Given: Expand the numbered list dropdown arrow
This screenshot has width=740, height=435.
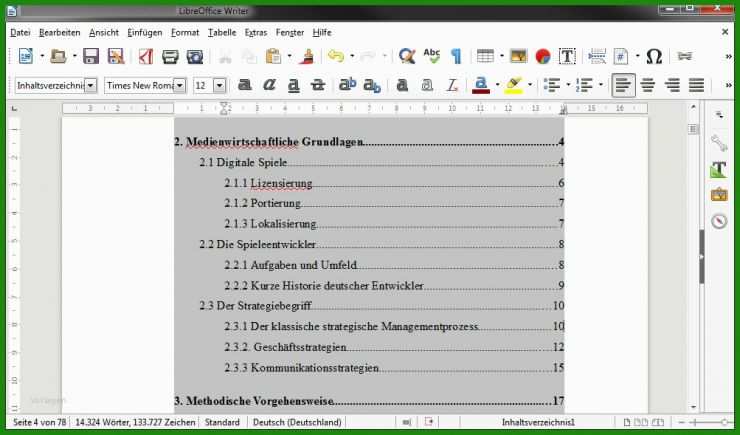Looking at the screenshot, I should click(601, 85).
